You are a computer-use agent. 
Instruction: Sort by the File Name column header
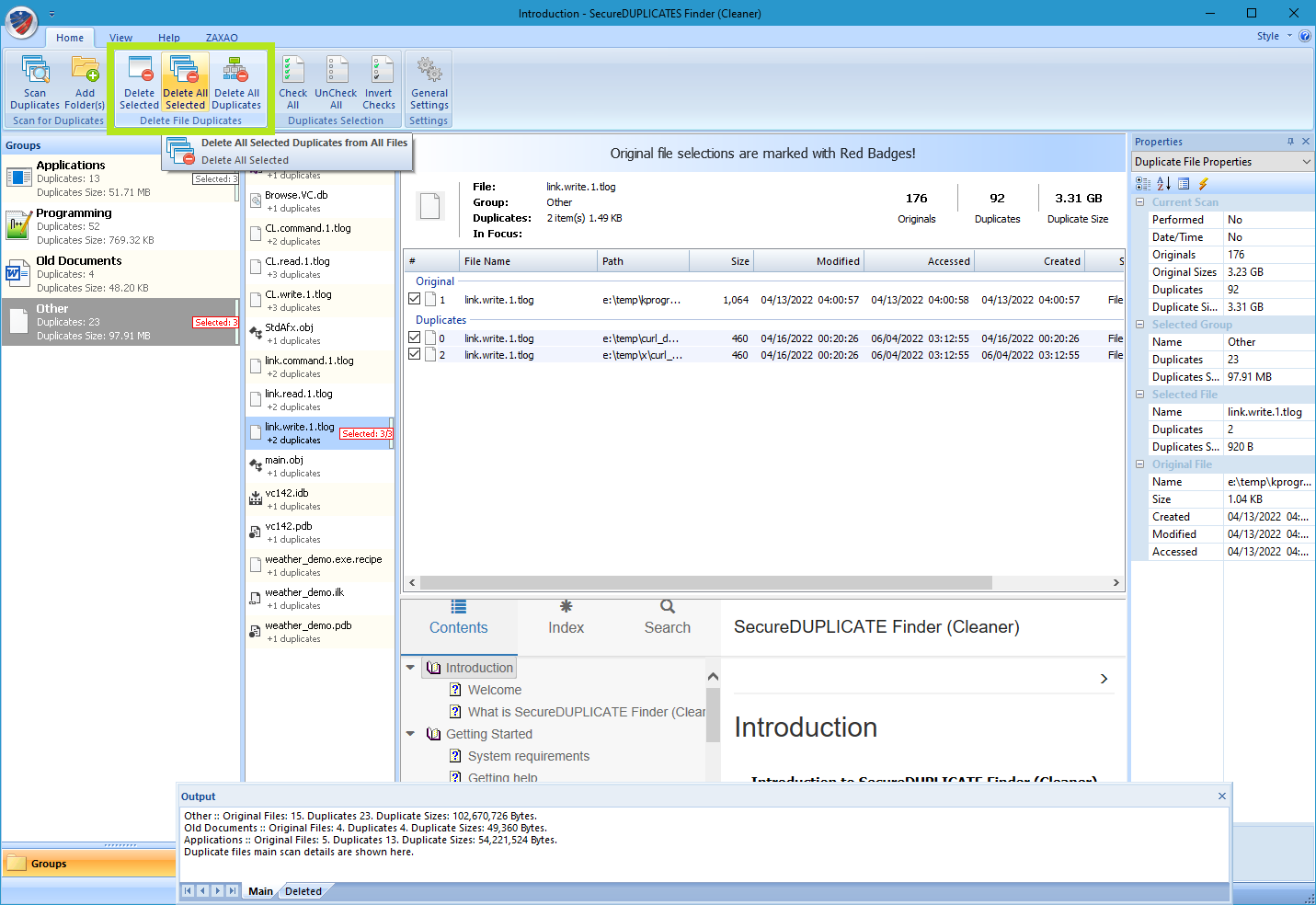(x=528, y=261)
